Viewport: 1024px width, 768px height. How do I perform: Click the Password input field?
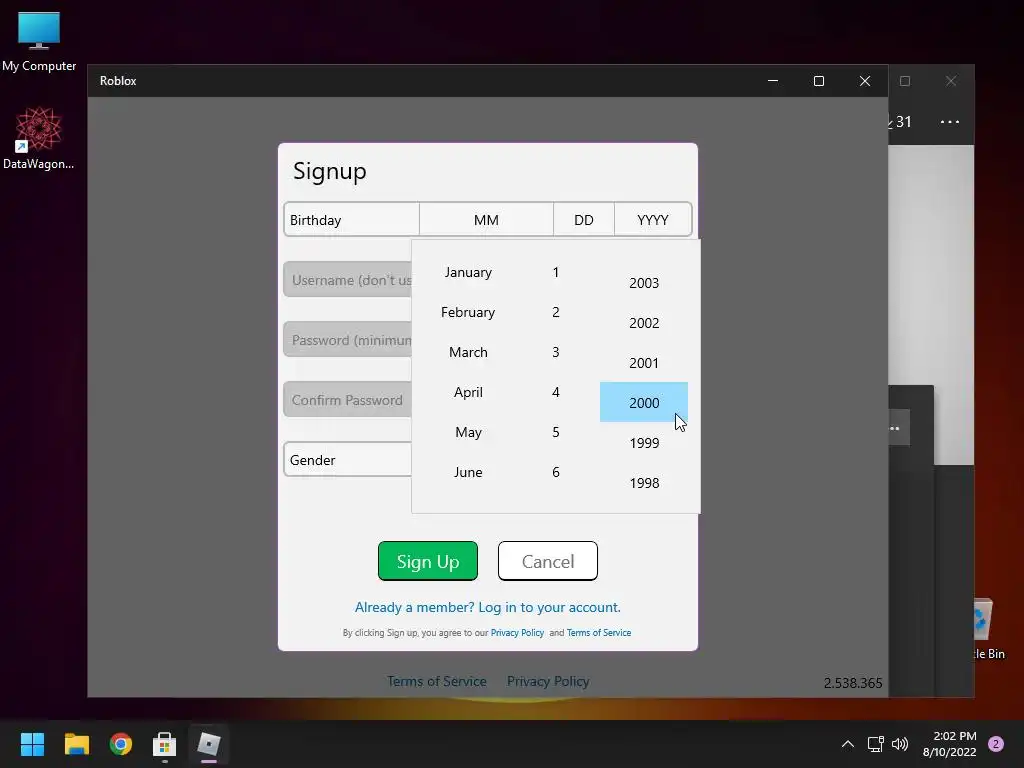click(347, 340)
